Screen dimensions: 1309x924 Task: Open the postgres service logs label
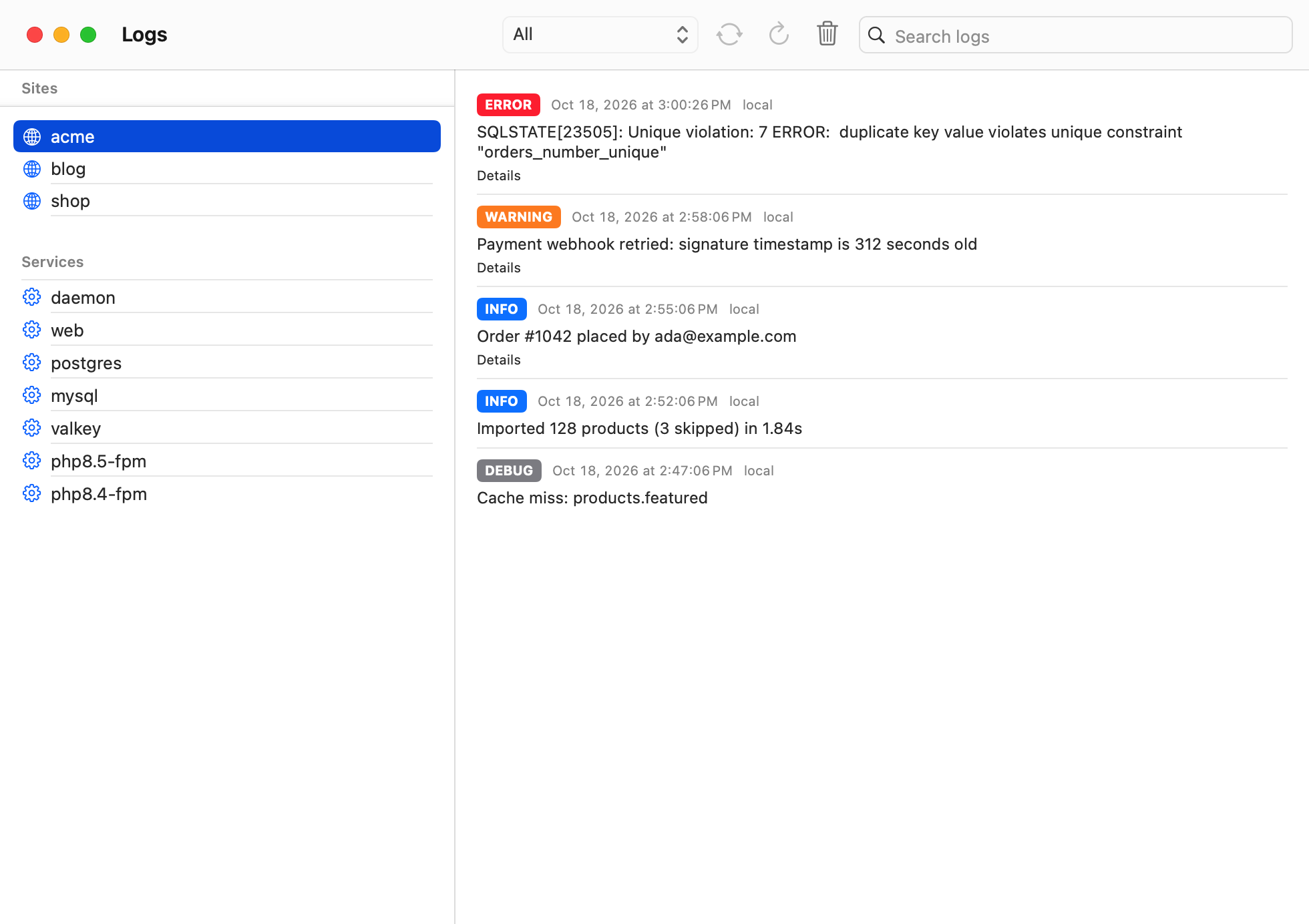(86, 363)
